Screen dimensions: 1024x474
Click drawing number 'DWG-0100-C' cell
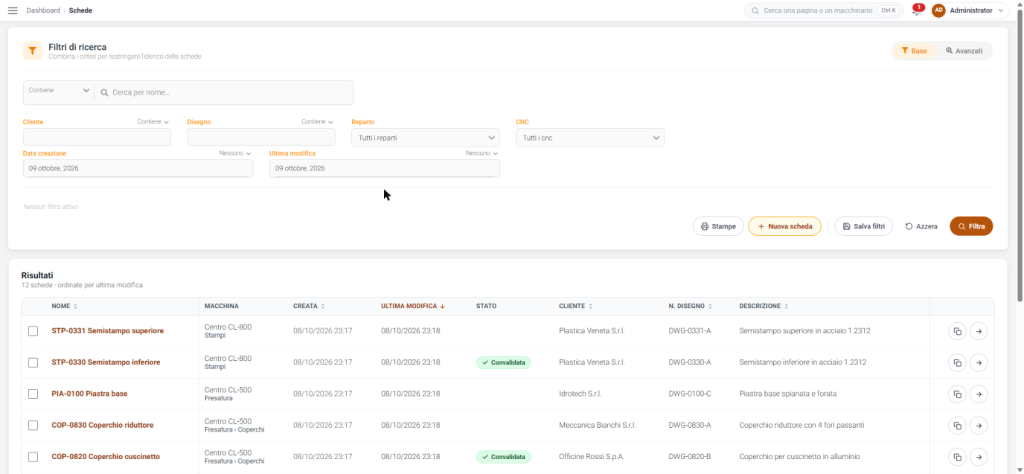tap(690, 394)
